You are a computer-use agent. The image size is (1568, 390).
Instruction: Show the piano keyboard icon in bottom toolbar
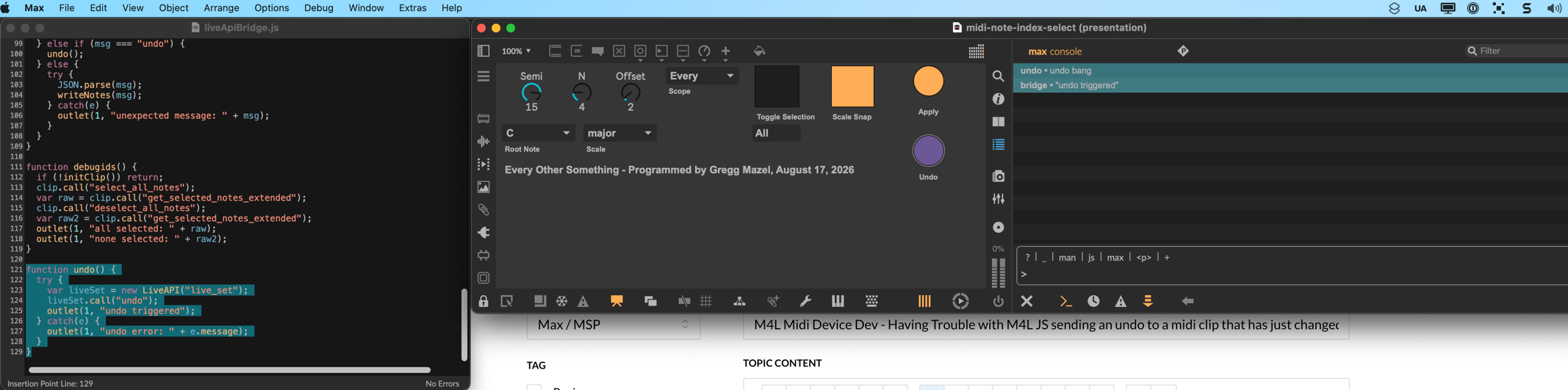838,301
